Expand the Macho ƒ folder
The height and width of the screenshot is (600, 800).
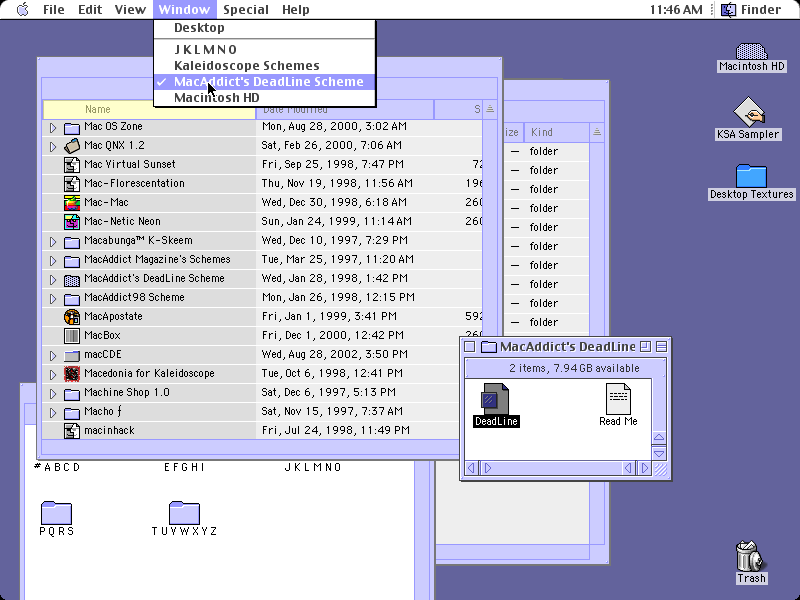(53, 412)
